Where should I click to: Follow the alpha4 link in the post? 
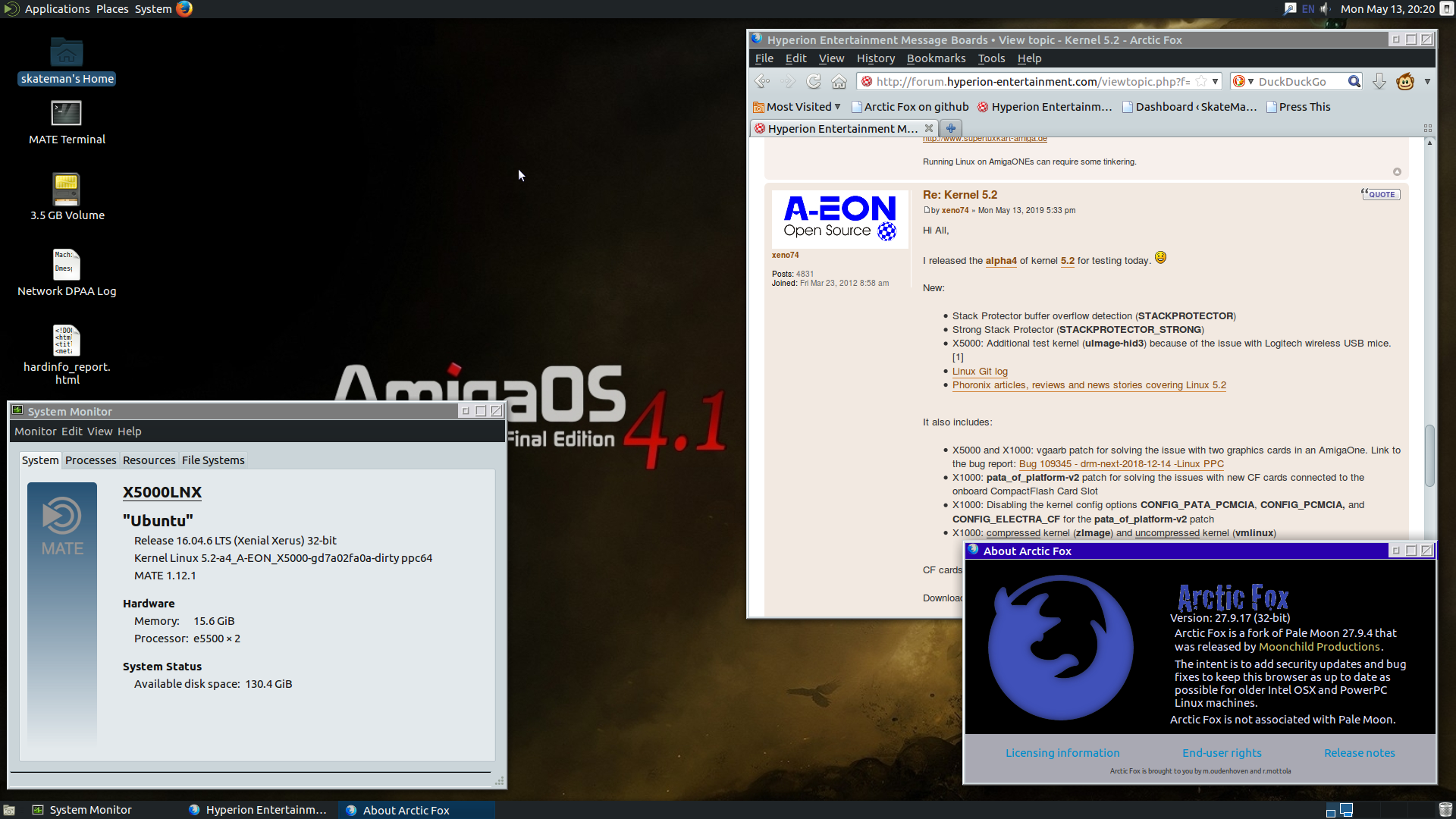(x=1001, y=261)
